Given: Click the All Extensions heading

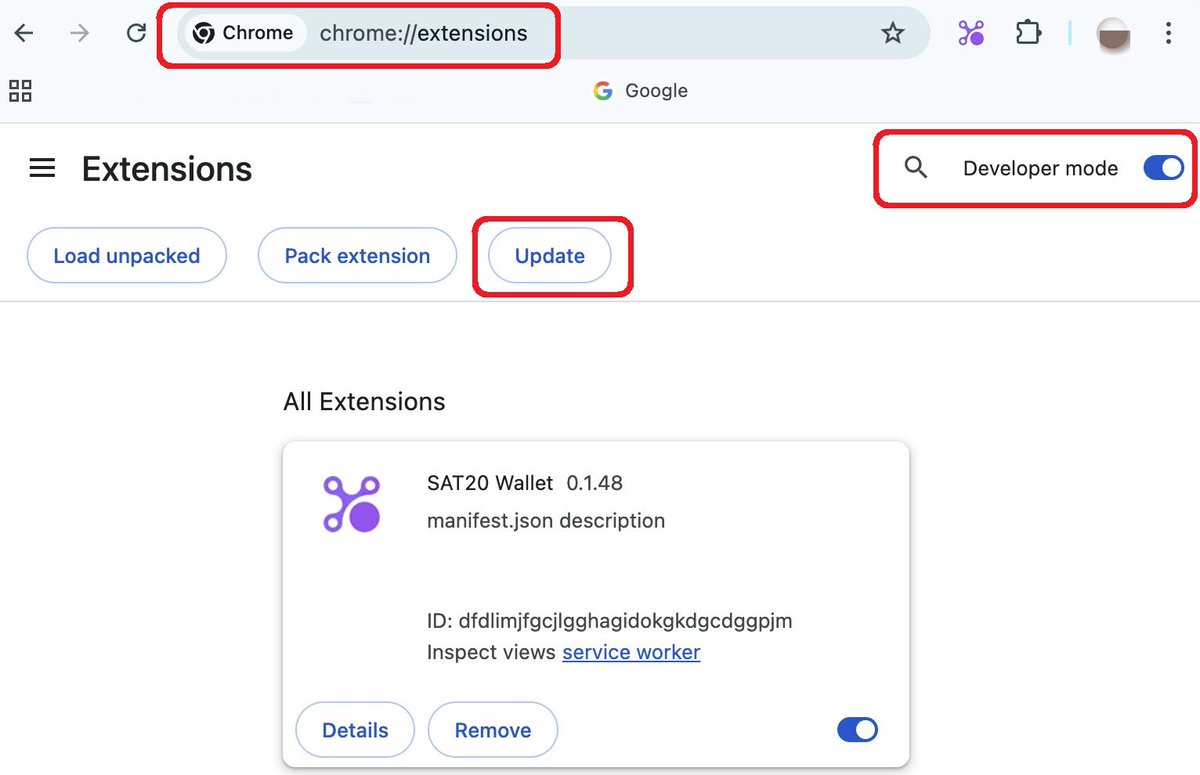Looking at the screenshot, I should [364, 402].
